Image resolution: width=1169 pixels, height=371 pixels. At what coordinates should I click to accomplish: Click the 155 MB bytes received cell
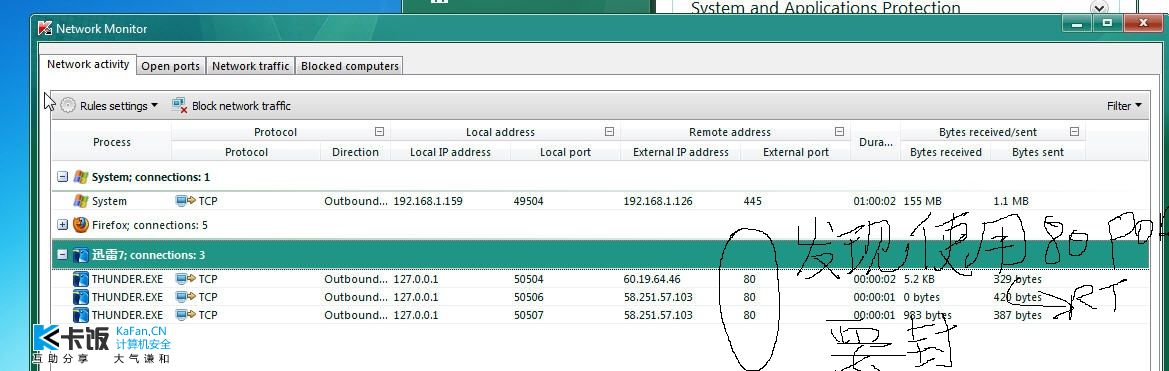[x=922, y=201]
